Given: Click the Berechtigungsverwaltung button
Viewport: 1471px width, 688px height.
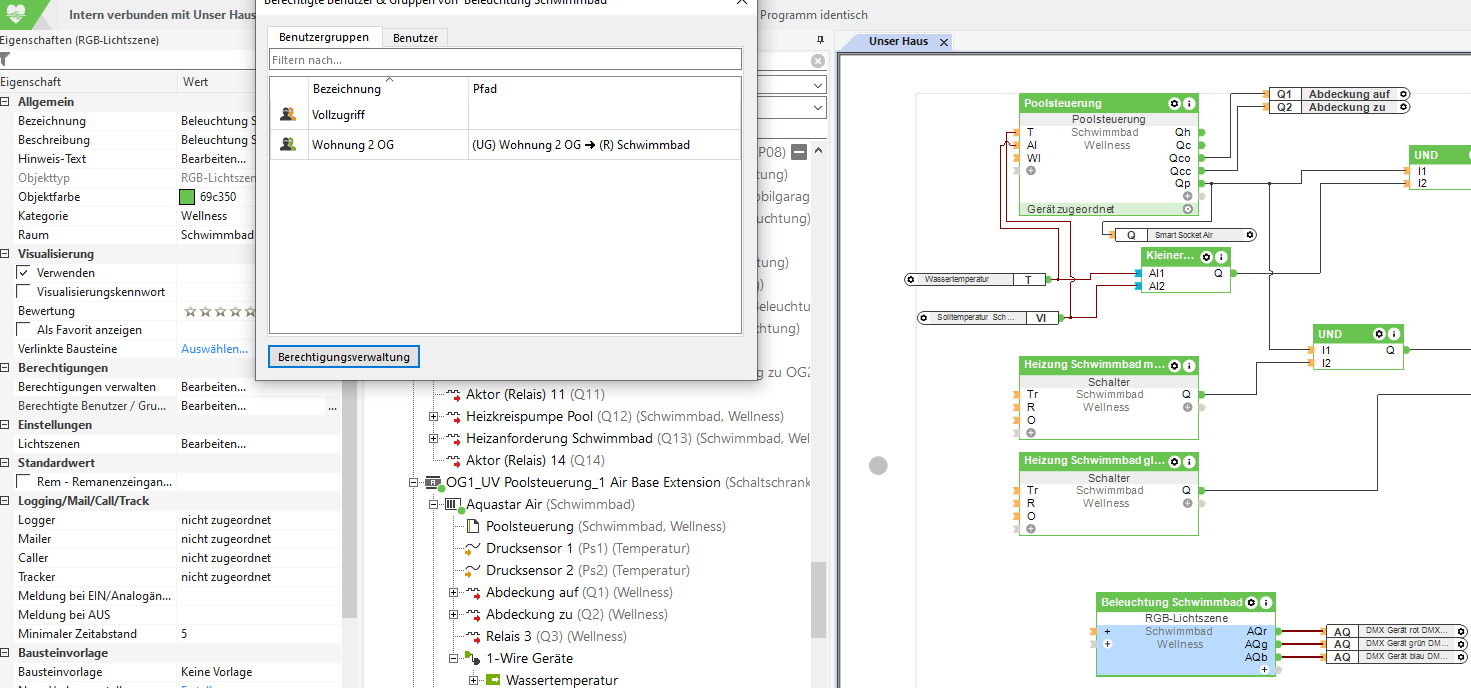Looking at the screenshot, I should pyautogui.click(x=345, y=356).
